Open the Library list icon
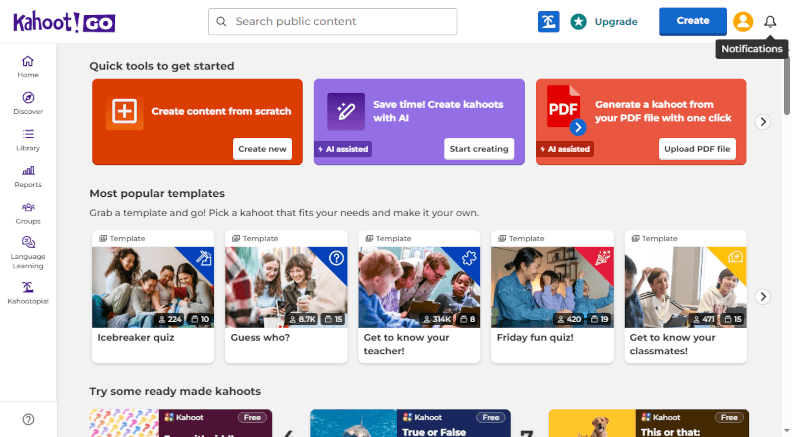Viewport: 792px width, 437px height. pos(28,134)
